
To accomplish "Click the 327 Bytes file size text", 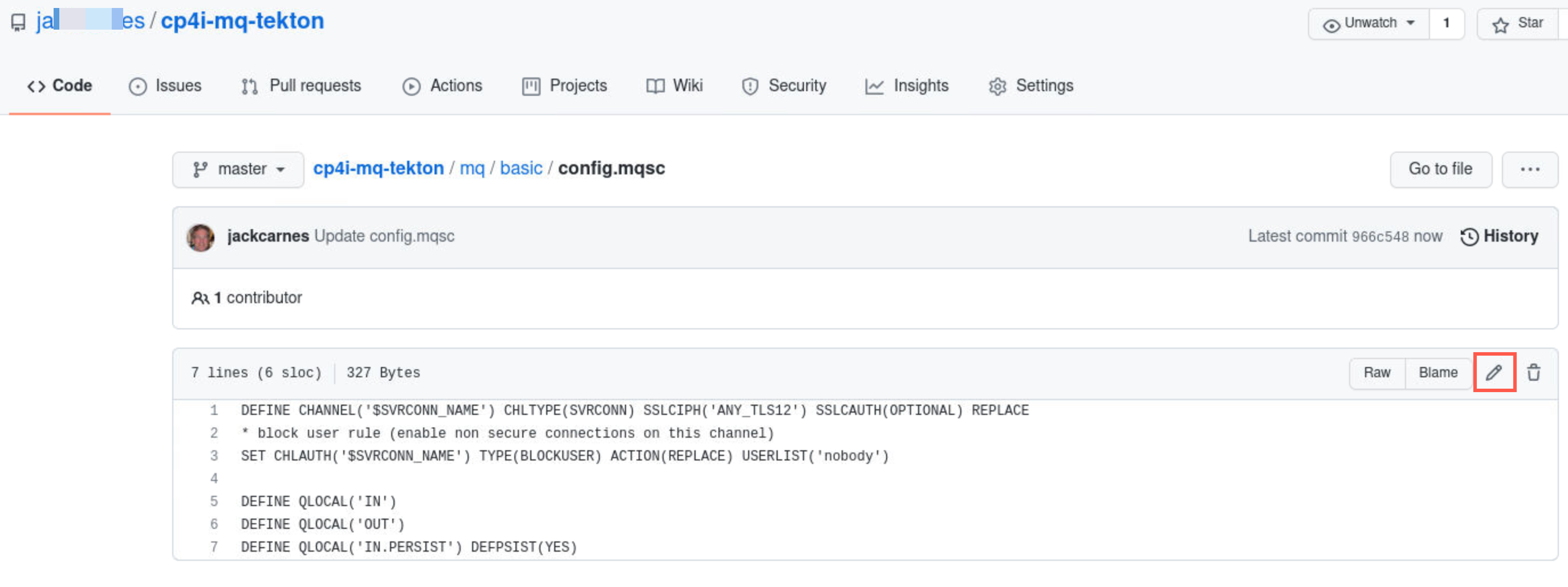I will (383, 373).
